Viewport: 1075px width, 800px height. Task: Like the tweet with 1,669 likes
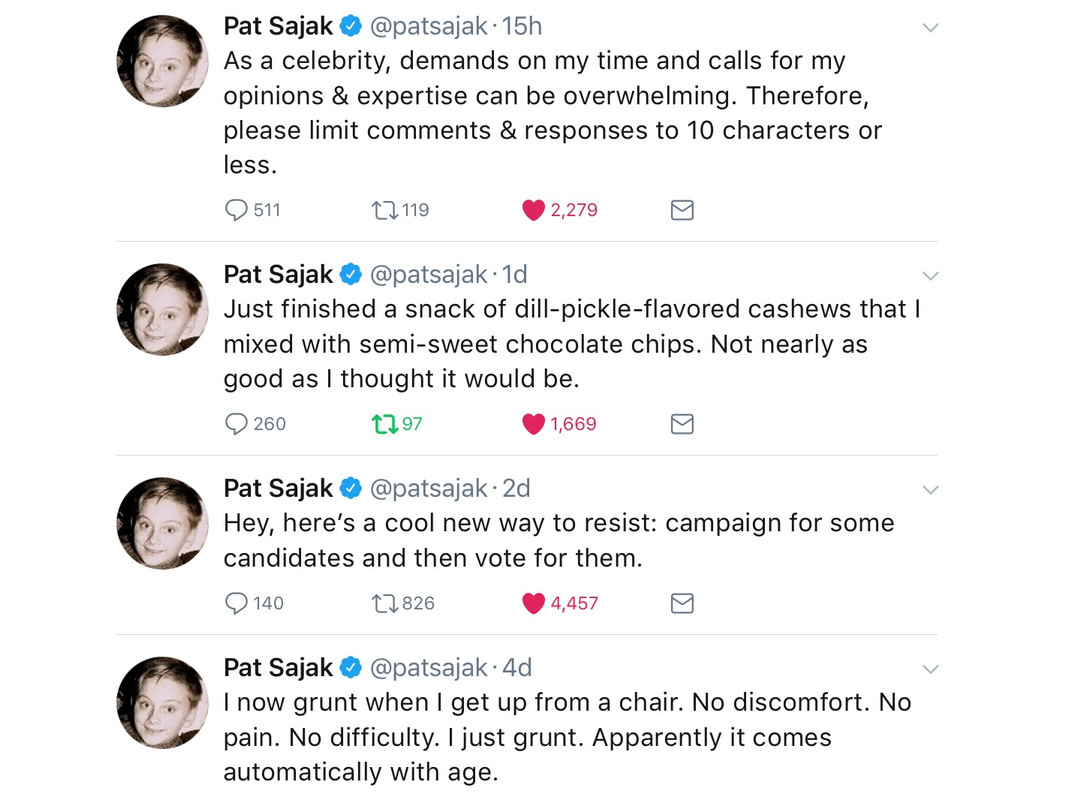tap(534, 424)
